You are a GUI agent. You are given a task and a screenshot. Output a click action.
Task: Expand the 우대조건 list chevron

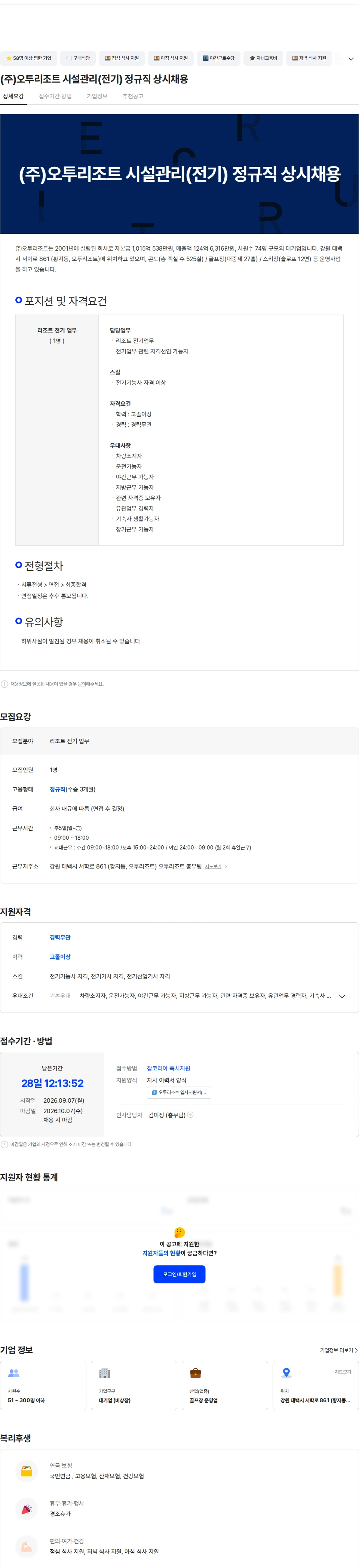342,996
